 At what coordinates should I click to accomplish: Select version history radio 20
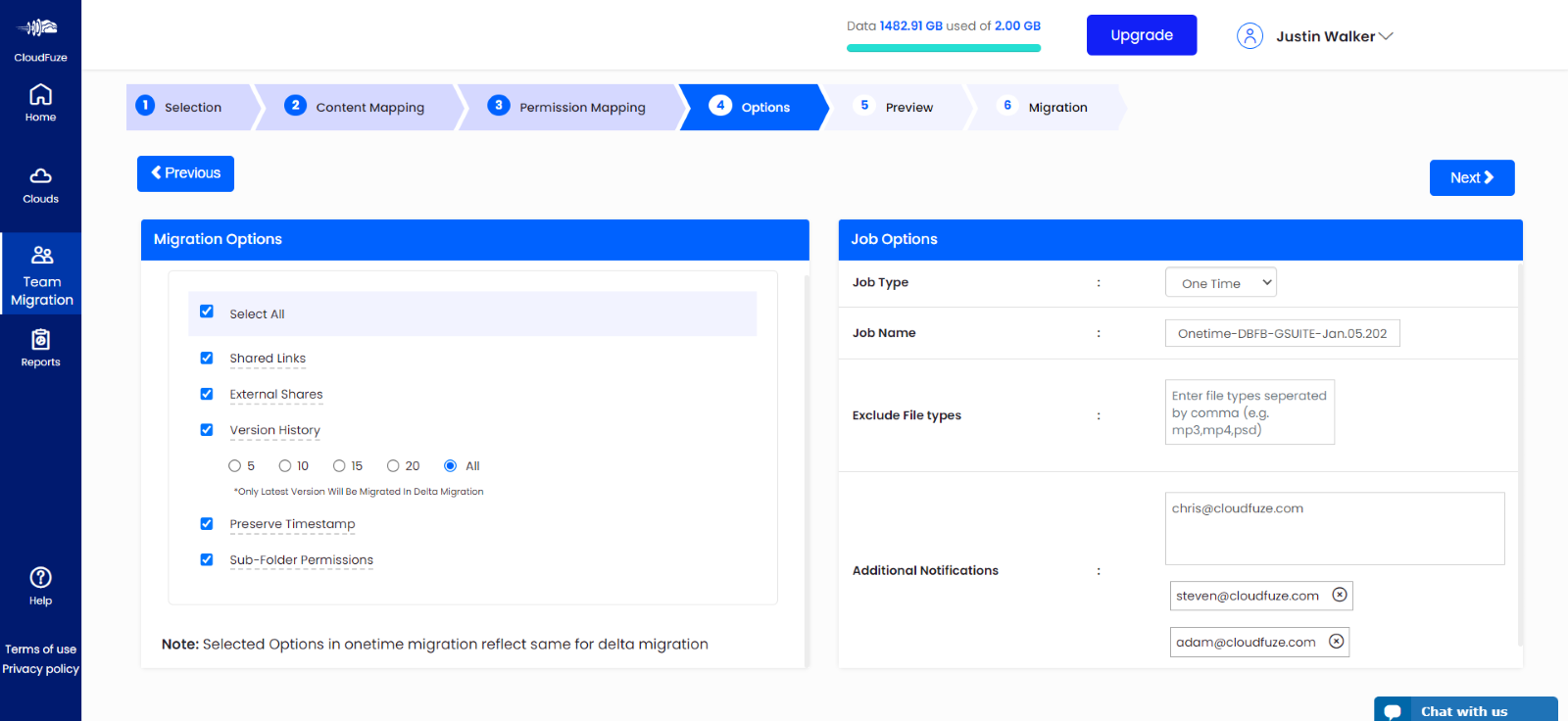(393, 465)
